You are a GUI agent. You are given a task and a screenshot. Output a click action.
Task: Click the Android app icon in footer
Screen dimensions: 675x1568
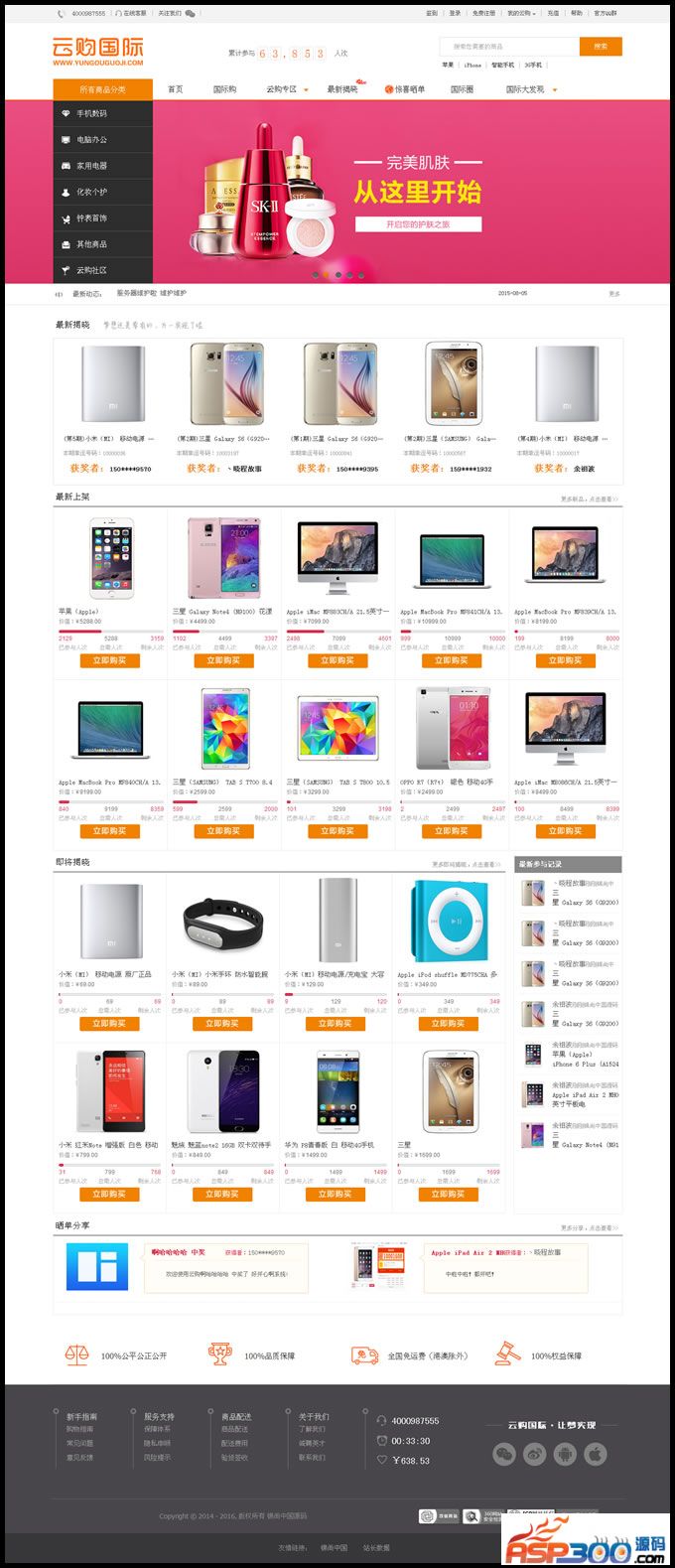point(565,1455)
